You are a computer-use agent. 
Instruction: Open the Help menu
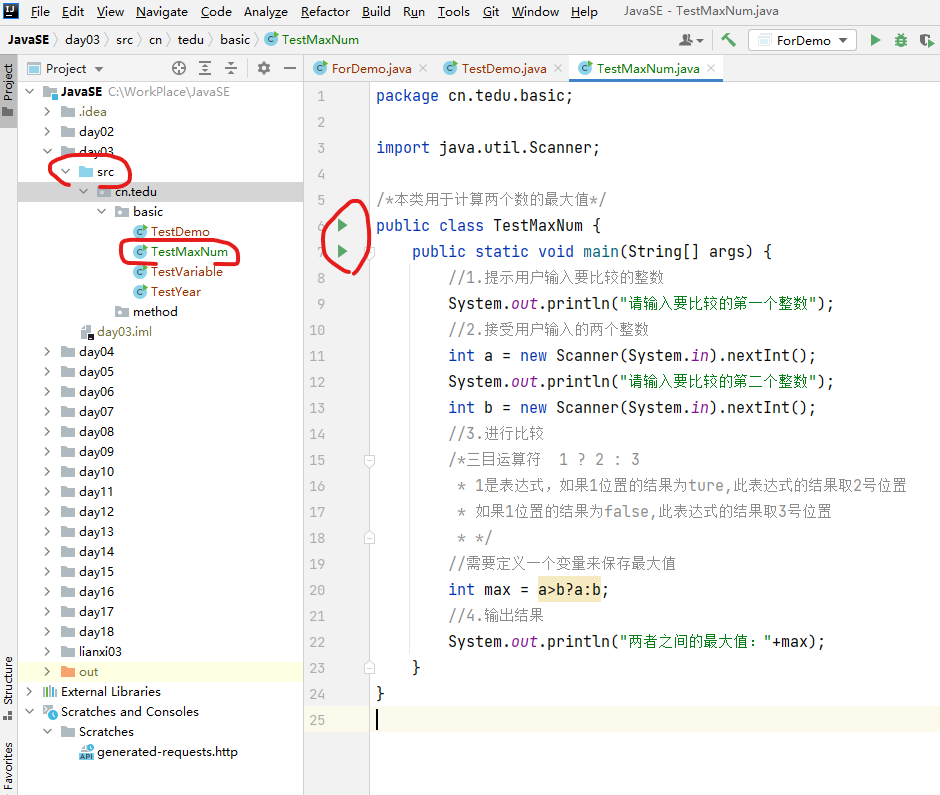(584, 11)
